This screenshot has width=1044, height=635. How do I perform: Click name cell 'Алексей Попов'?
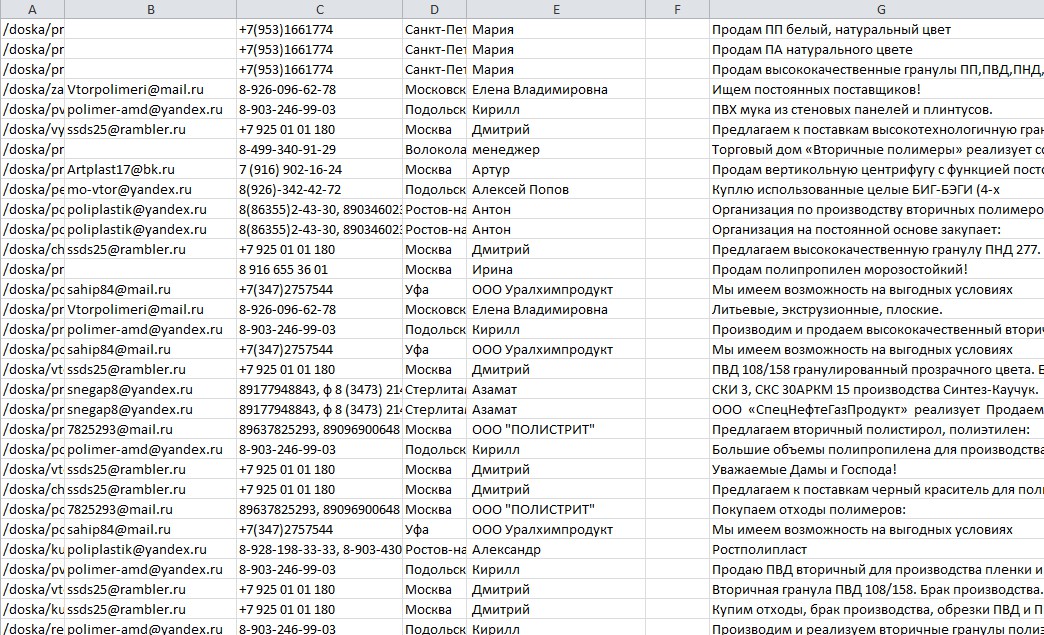[x=556, y=189]
